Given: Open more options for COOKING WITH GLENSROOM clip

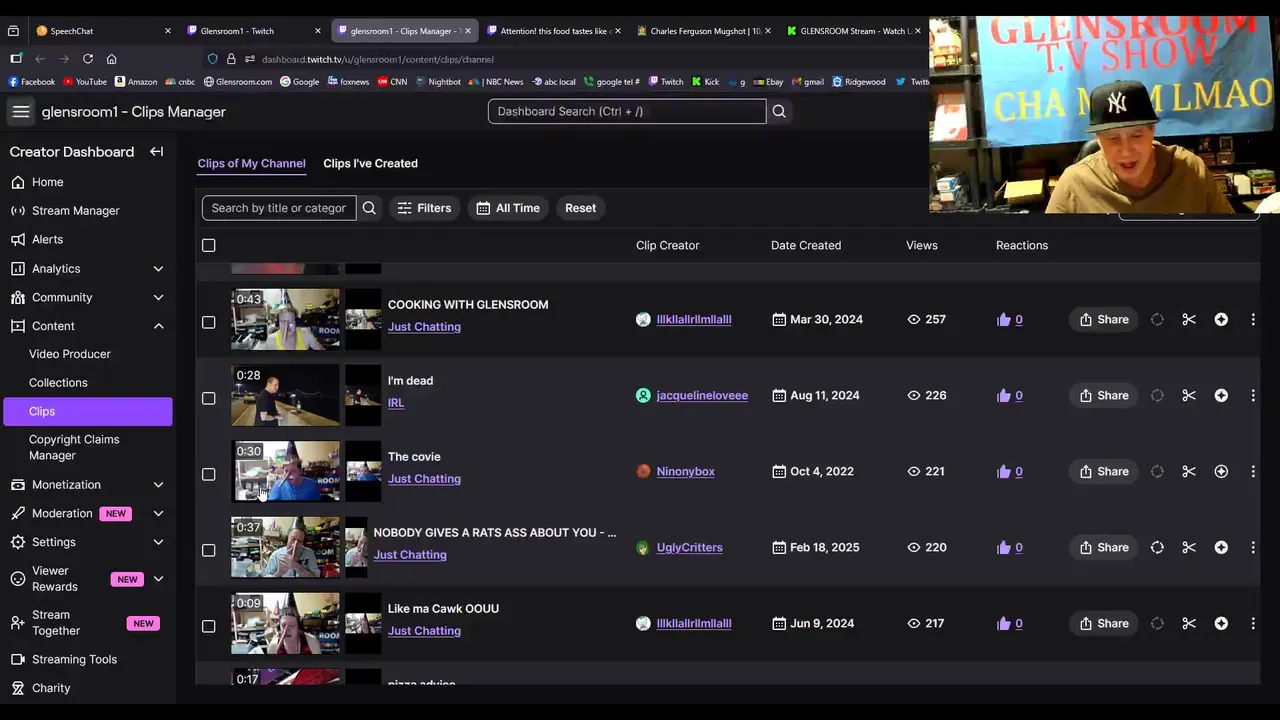Looking at the screenshot, I should click(1253, 320).
